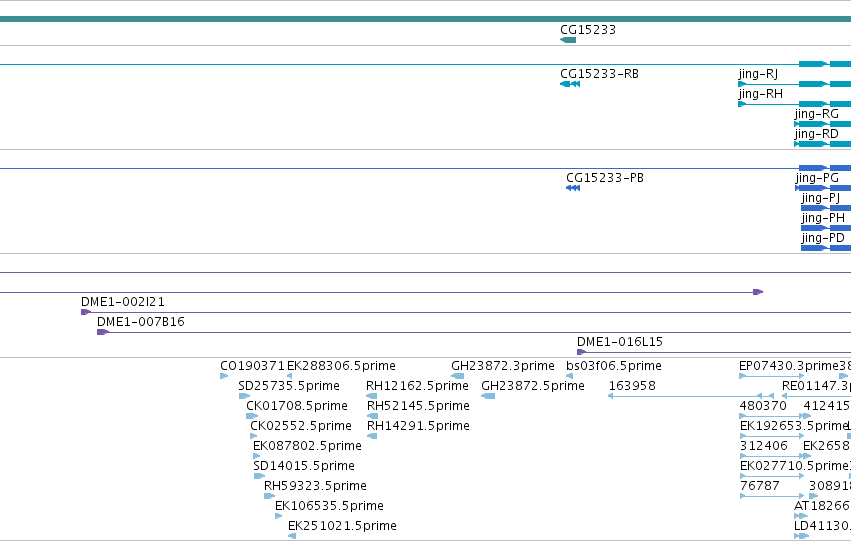Click the CK01708.5prime EST label

click(297, 406)
